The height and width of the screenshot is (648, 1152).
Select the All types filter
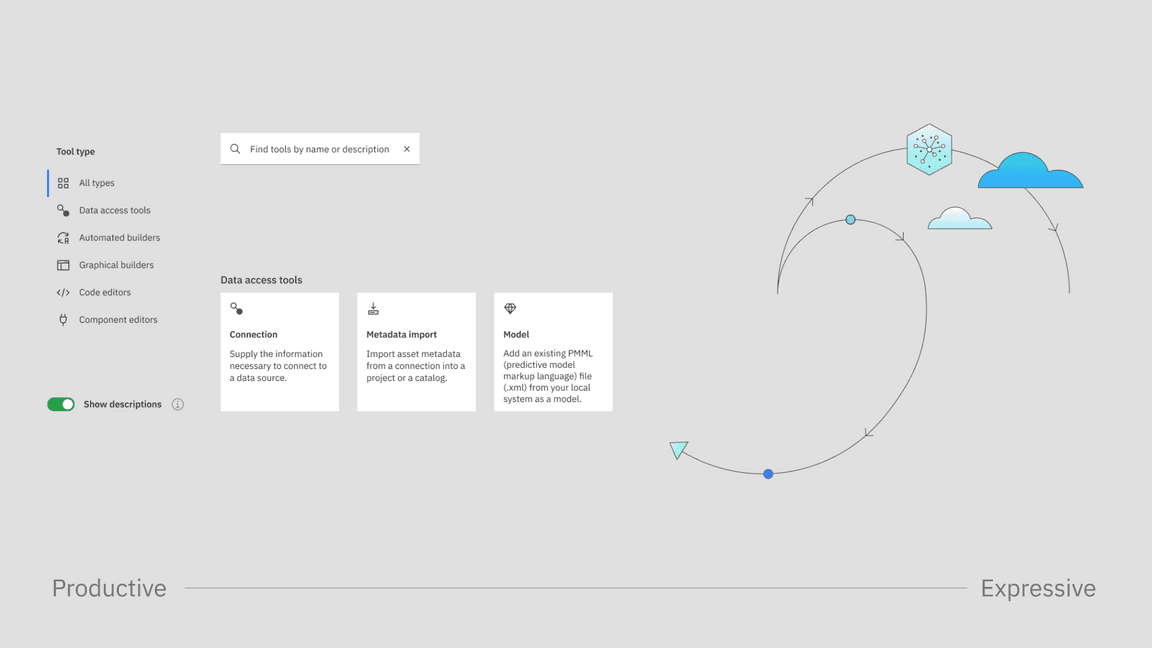[97, 183]
